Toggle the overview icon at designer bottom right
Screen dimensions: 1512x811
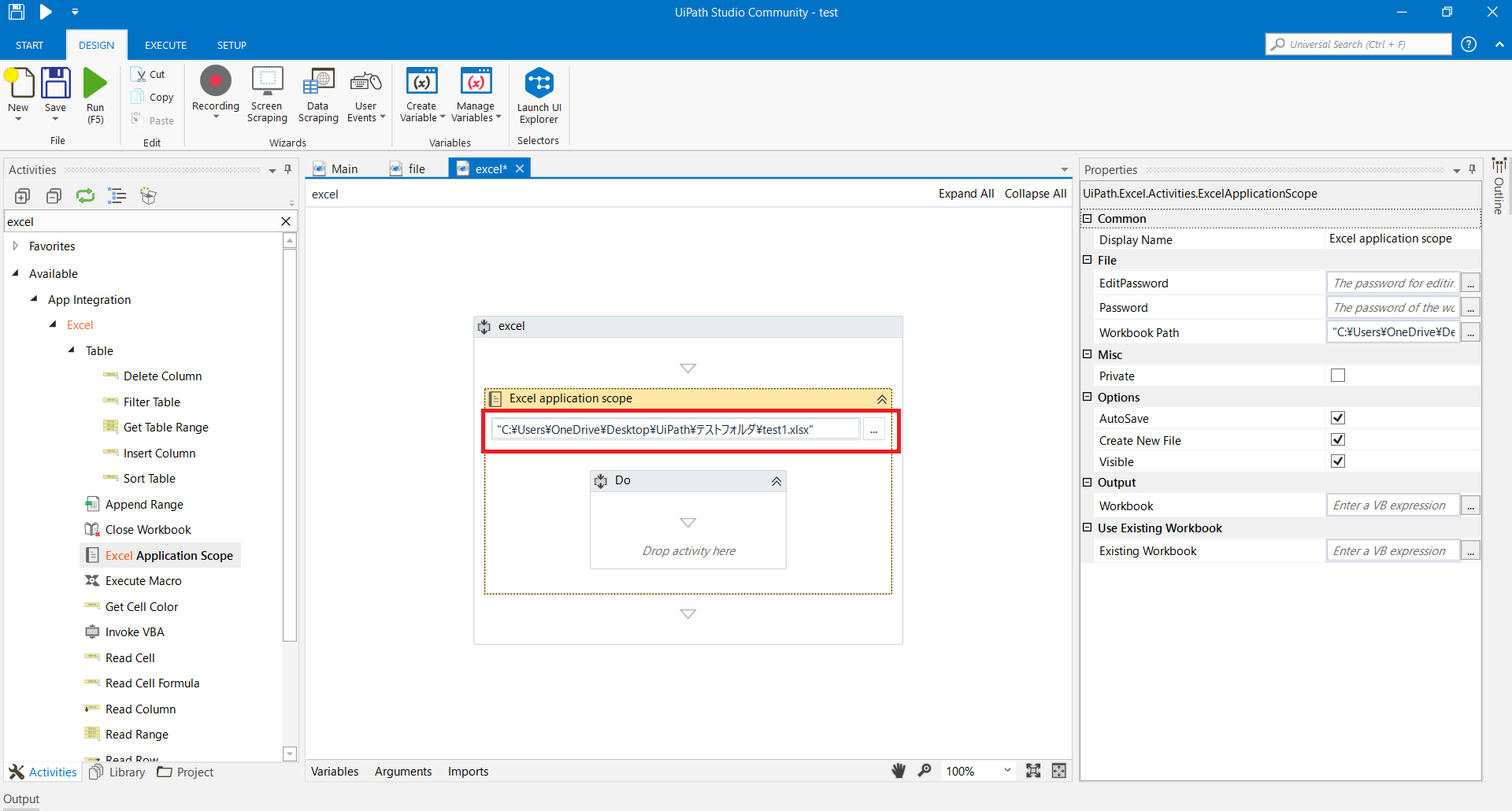click(x=1059, y=771)
